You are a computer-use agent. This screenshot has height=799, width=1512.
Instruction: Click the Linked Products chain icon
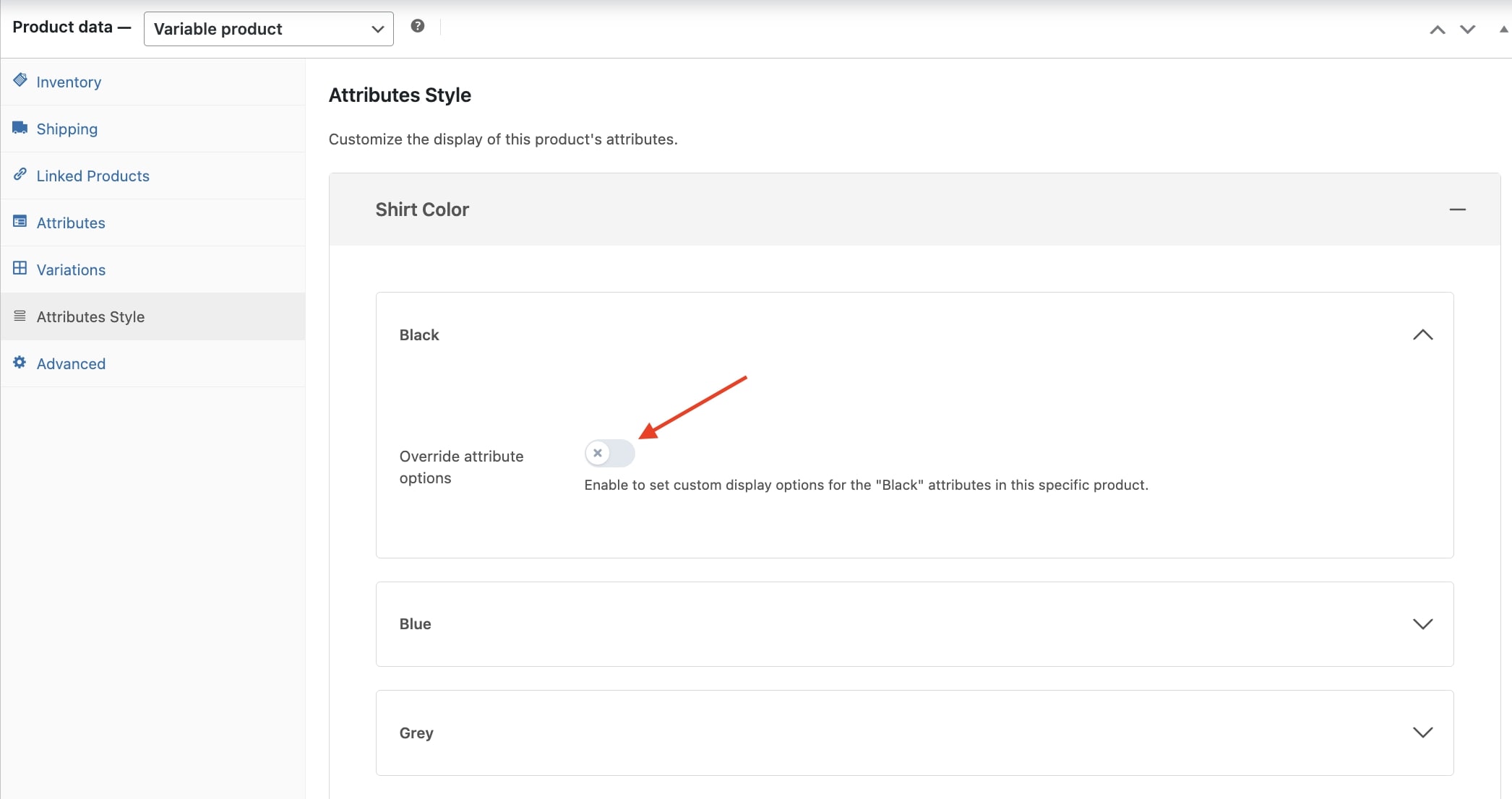coord(20,175)
